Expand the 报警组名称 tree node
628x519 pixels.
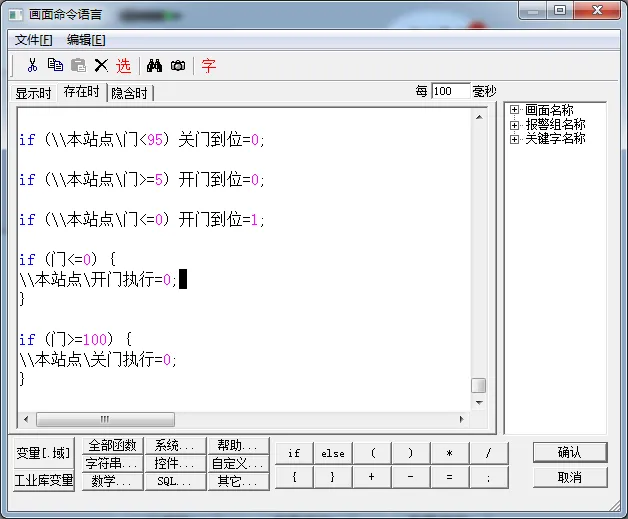pyautogui.click(x=514, y=125)
